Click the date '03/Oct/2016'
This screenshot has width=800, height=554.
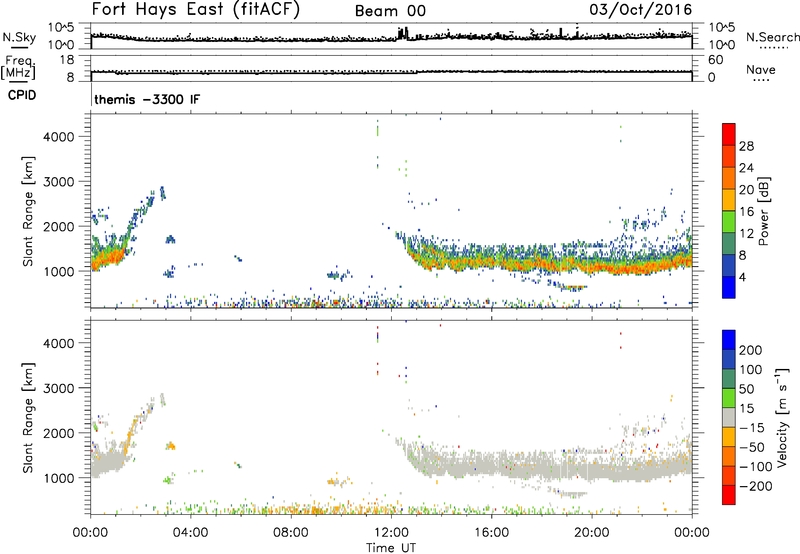pos(640,10)
